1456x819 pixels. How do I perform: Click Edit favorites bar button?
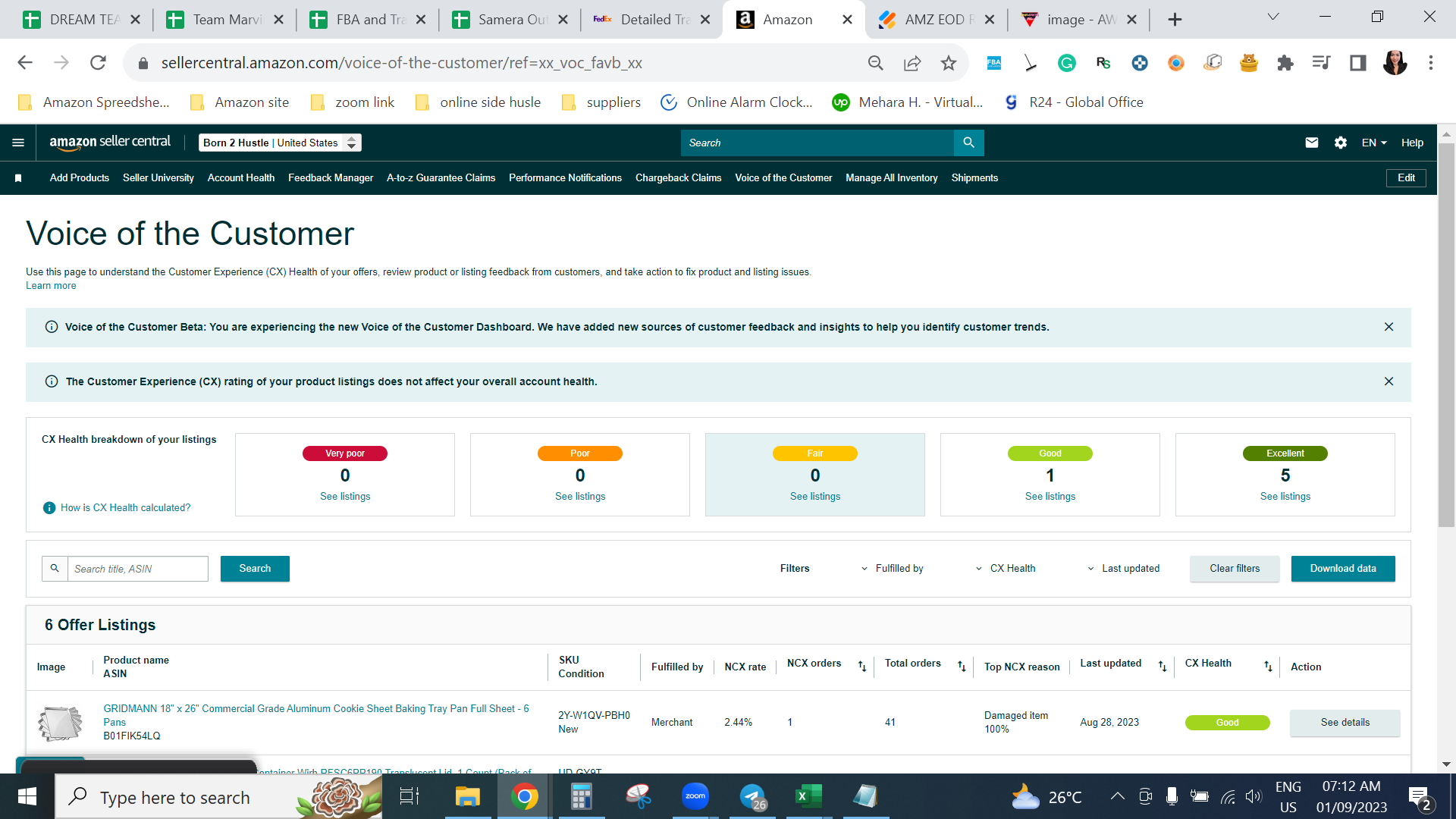tap(1406, 178)
